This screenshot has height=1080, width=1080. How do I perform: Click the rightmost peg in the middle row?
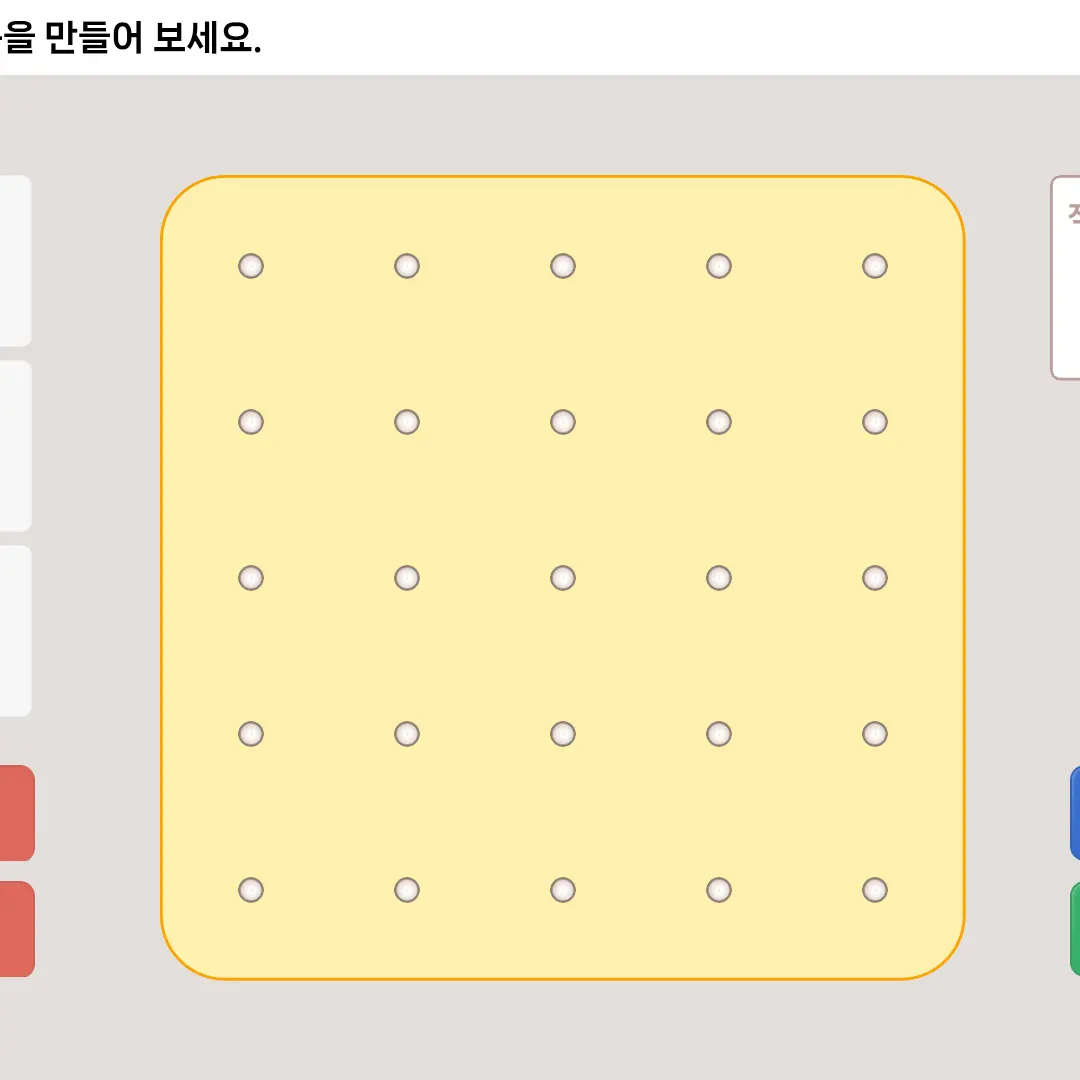click(874, 577)
